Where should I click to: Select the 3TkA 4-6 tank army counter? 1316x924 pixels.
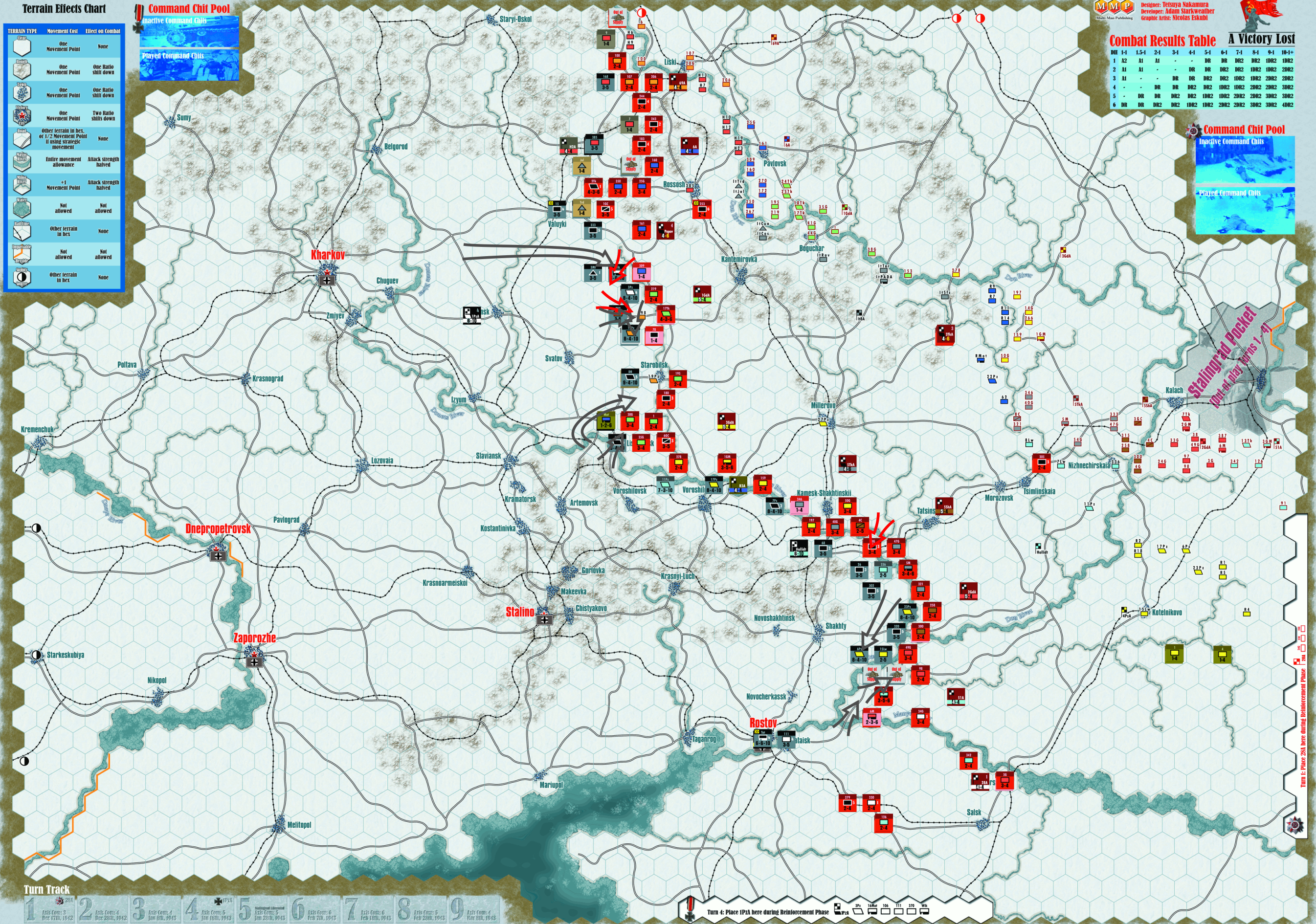945,334
